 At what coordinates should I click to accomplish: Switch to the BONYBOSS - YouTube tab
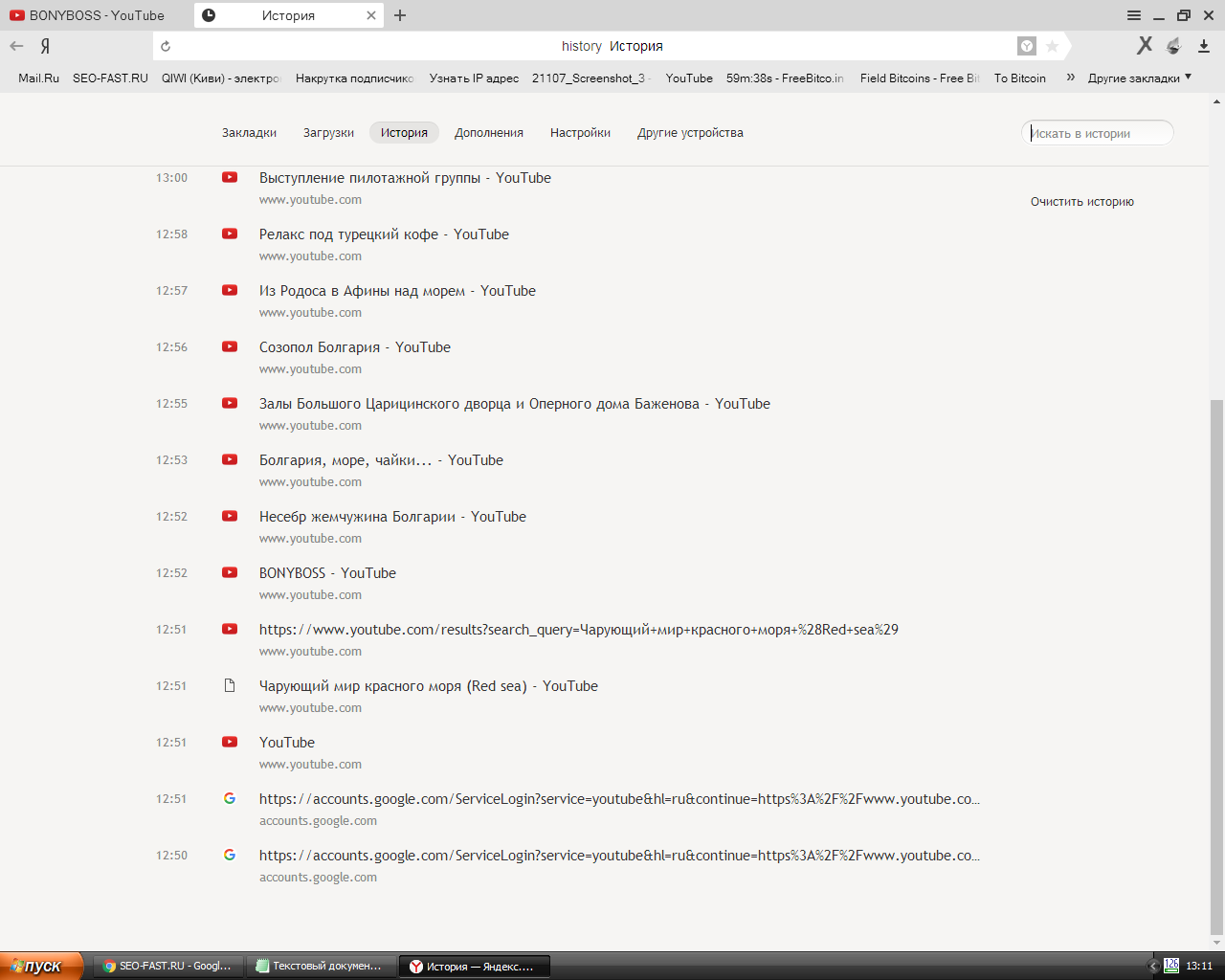pyautogui.click(x=96, y=15)
